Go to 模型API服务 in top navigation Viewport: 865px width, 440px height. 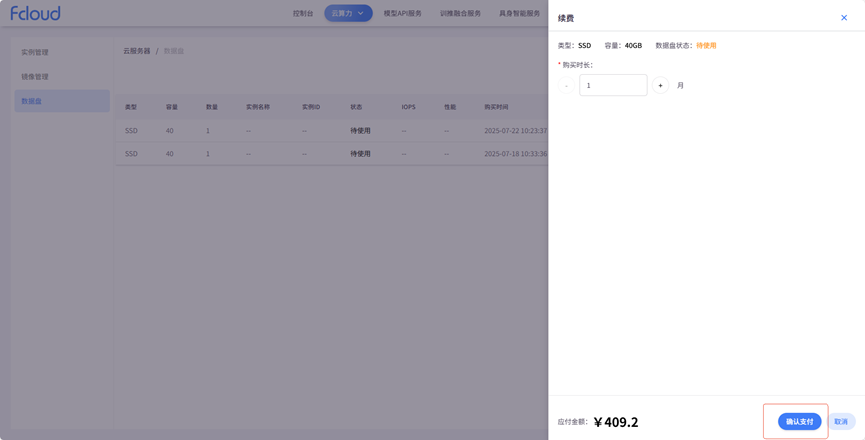[x=402, y=14]
